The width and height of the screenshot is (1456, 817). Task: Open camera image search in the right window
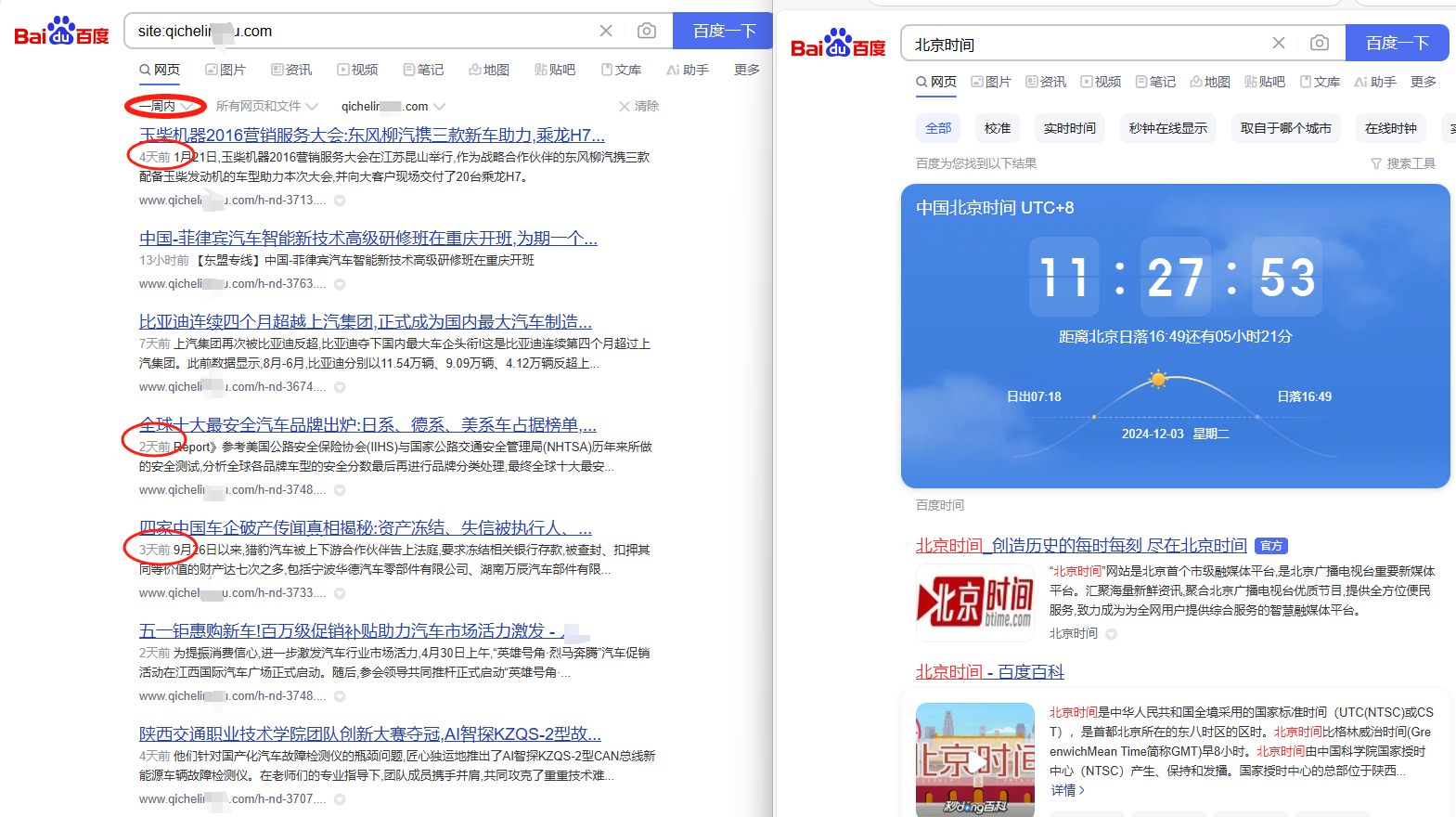pyautogui.click(x=1320, y=43)
